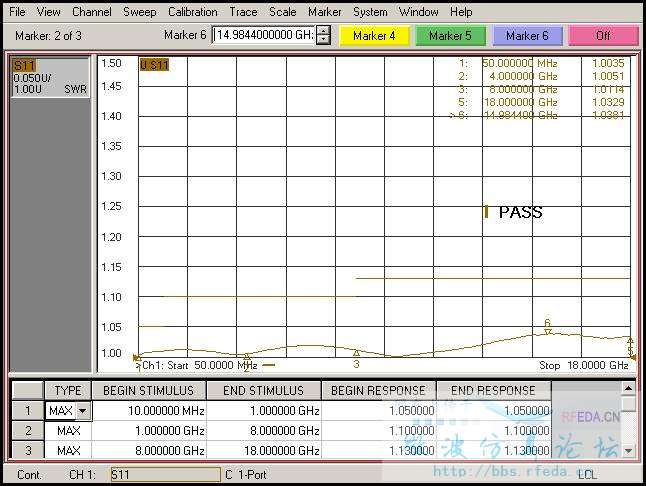Edit row 1 end stimulus 1.000000 GHz

point(264,411)
